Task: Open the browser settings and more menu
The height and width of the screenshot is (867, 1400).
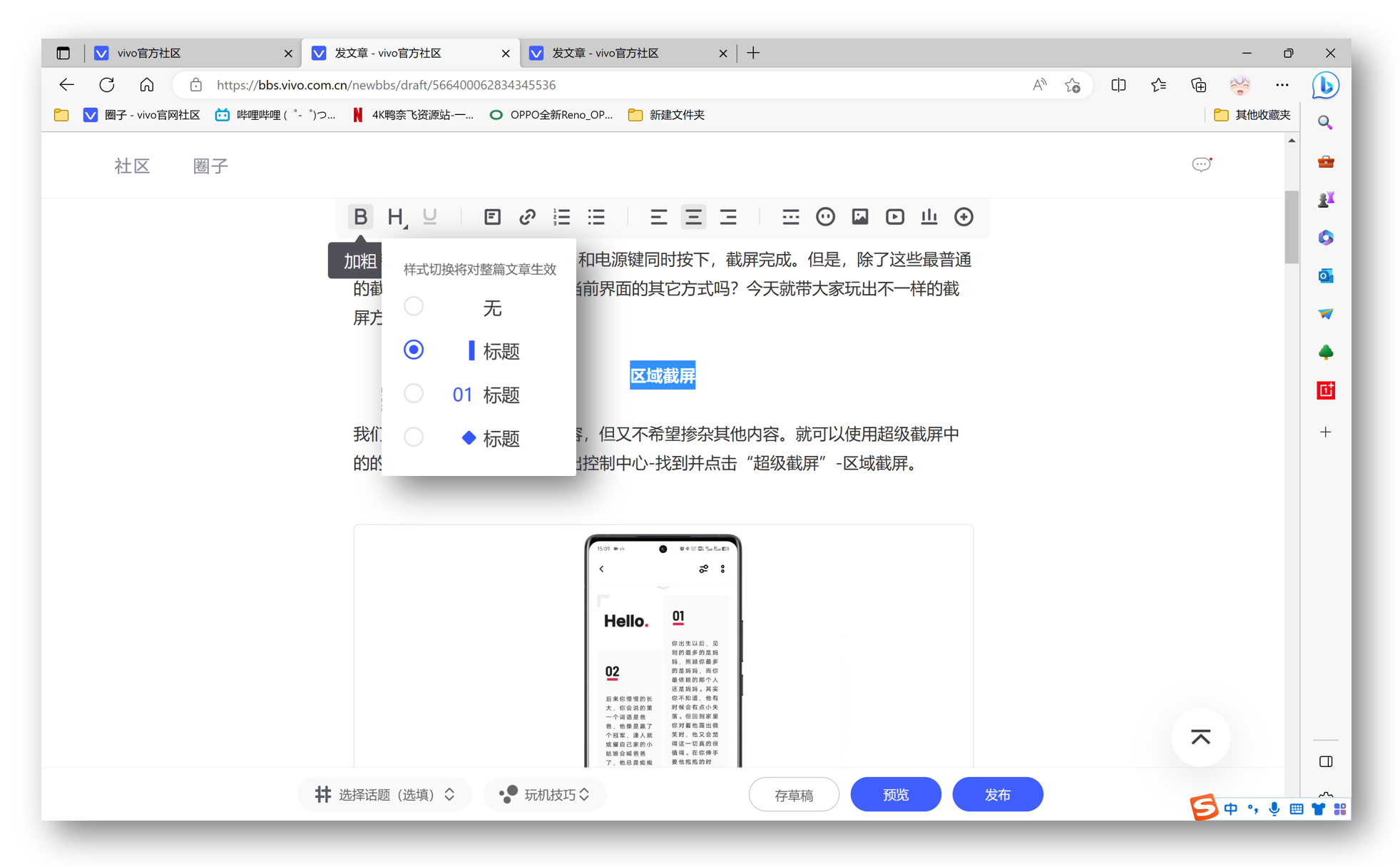Action: coord(1282,85)
